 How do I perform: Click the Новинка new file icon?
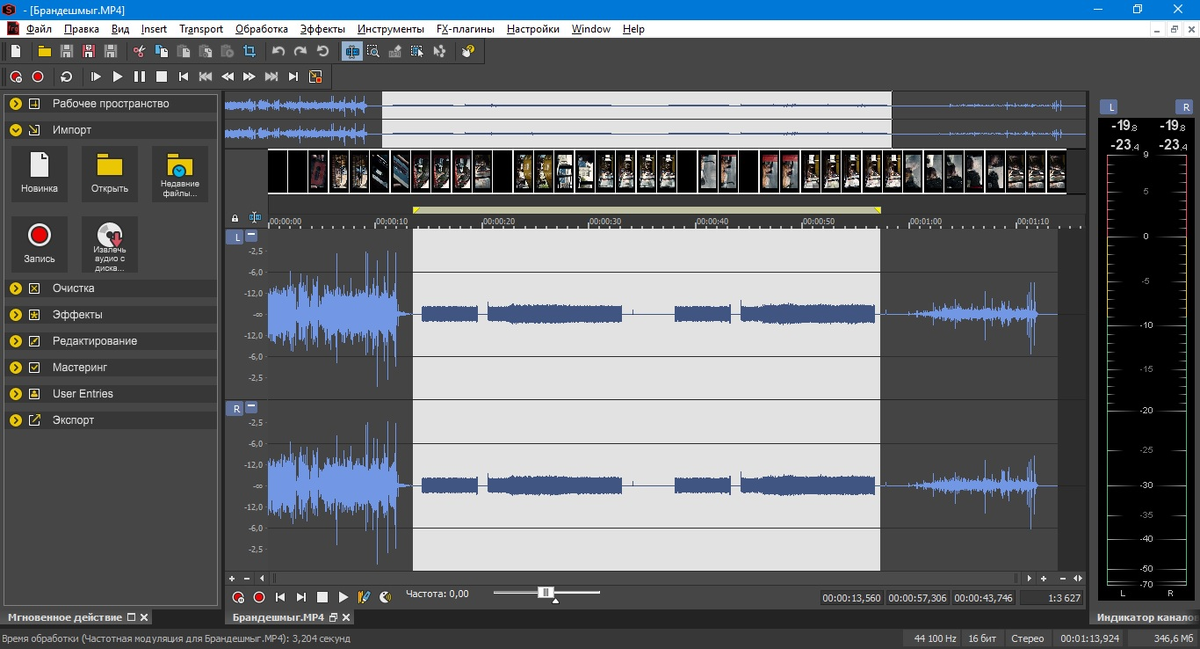pos(39,174)
